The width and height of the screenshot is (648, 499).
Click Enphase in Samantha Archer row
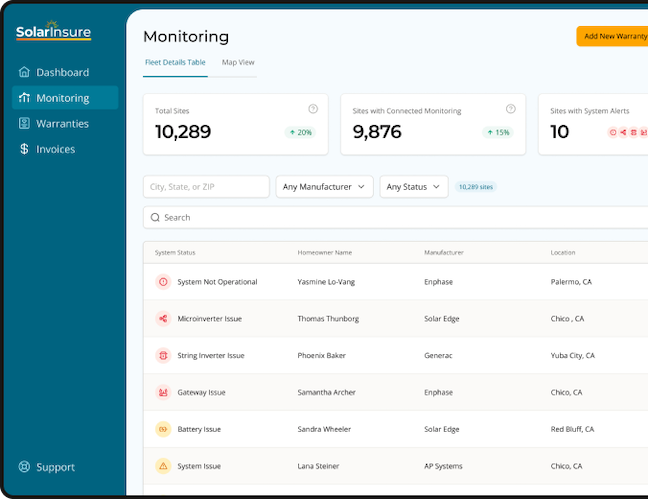tap(438, 392)
